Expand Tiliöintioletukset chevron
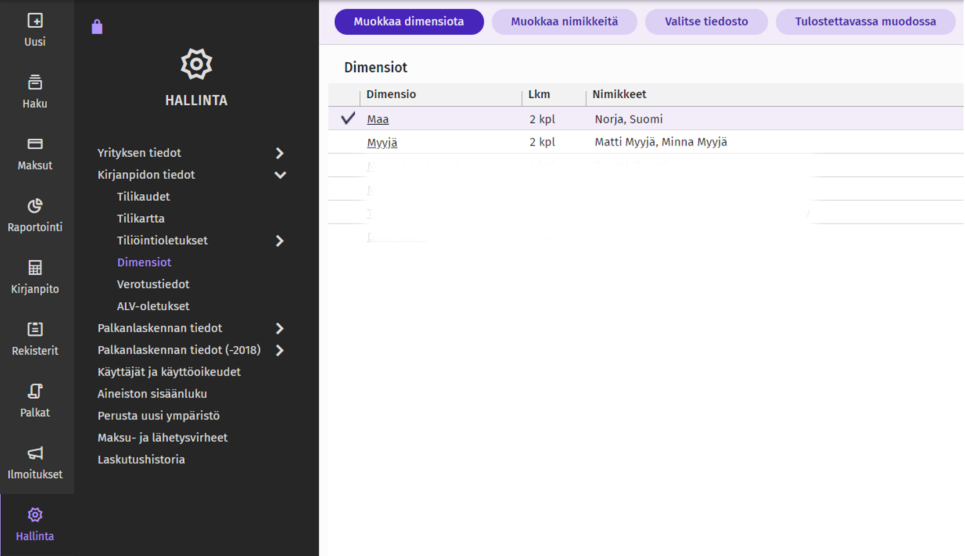The image size is (965, 556). (279, 241)
